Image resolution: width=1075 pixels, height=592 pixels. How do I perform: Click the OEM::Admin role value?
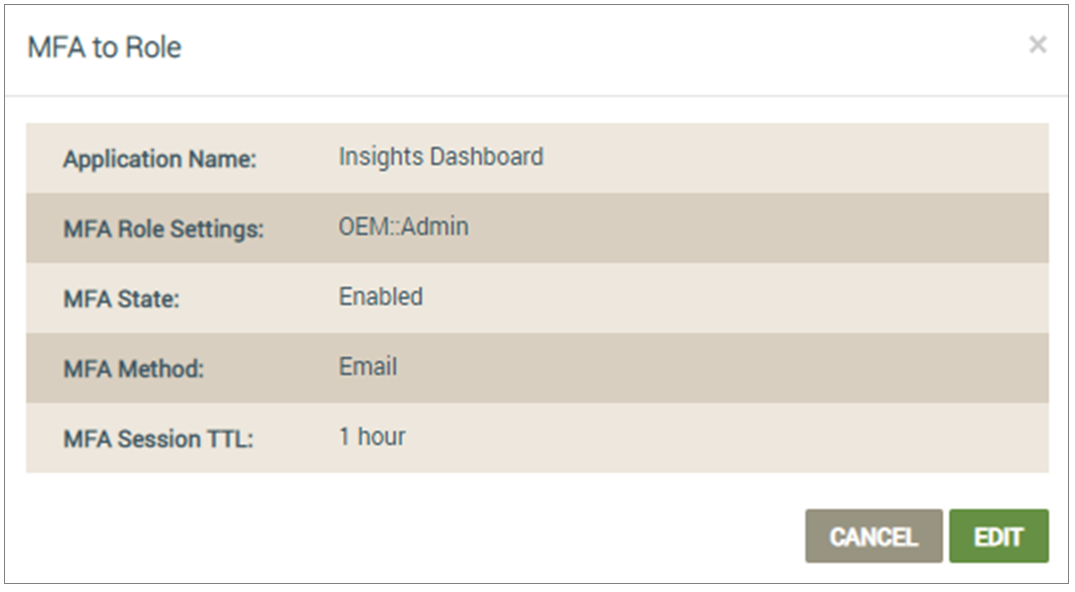click(x=403, y=226)
